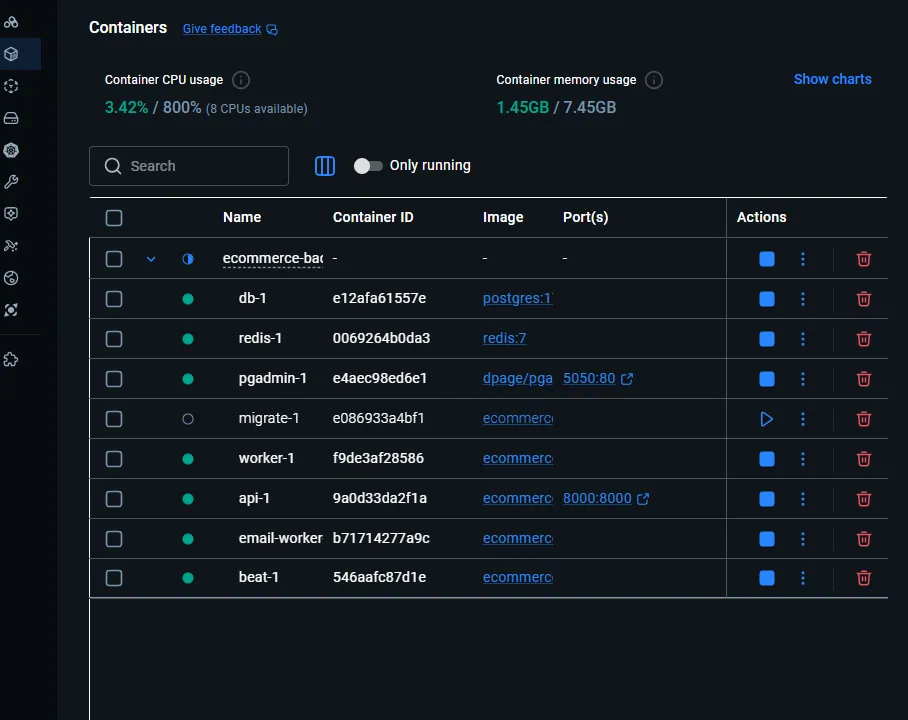
Task: Open the redis:7 image link
Action: 504,338
